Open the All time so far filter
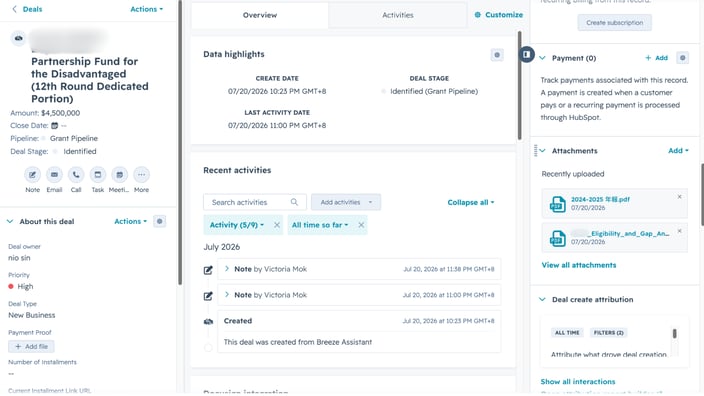This screenshot has width=704, height=396. coord(320,225)
